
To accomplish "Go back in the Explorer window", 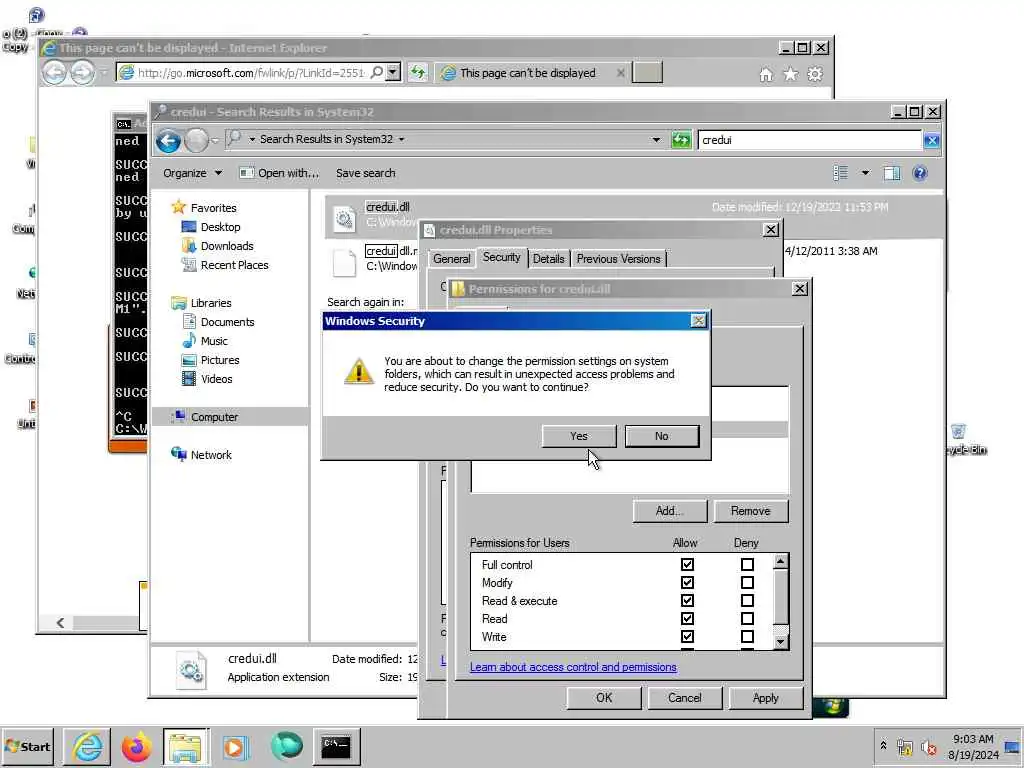I will tap(168, 140).
